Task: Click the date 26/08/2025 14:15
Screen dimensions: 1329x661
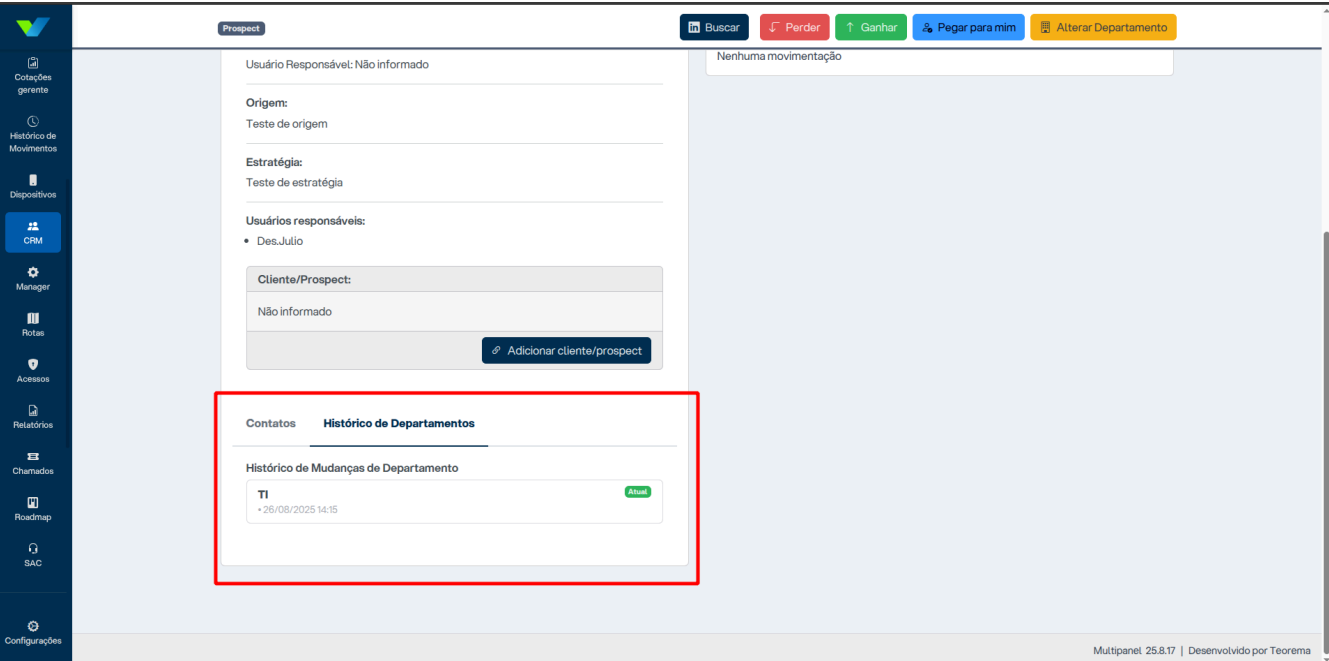Action: [x=298, y=510]
